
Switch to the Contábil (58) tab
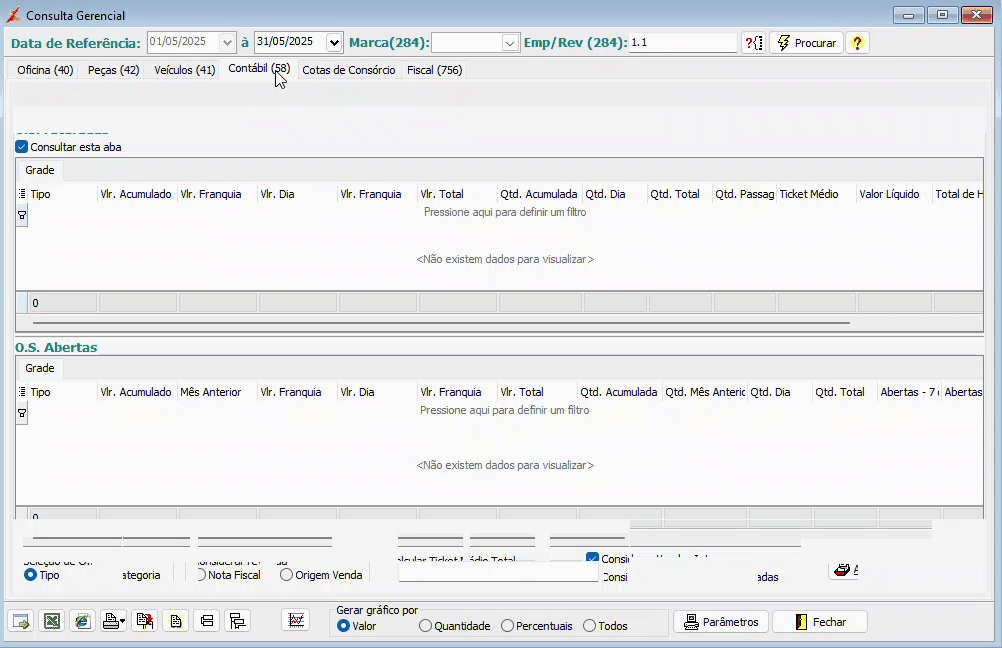pyautogui.click(x=259, y=68)
